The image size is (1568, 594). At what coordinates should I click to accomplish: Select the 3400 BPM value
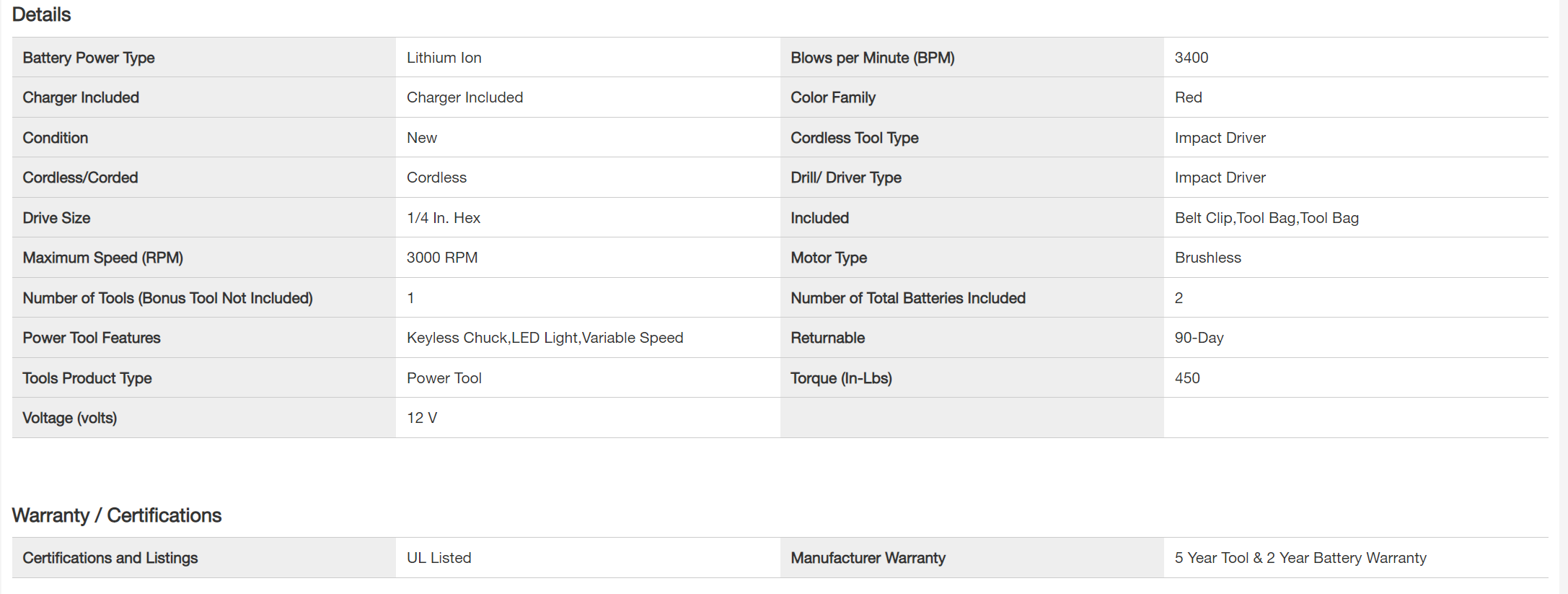click(x=1191, y=58)
